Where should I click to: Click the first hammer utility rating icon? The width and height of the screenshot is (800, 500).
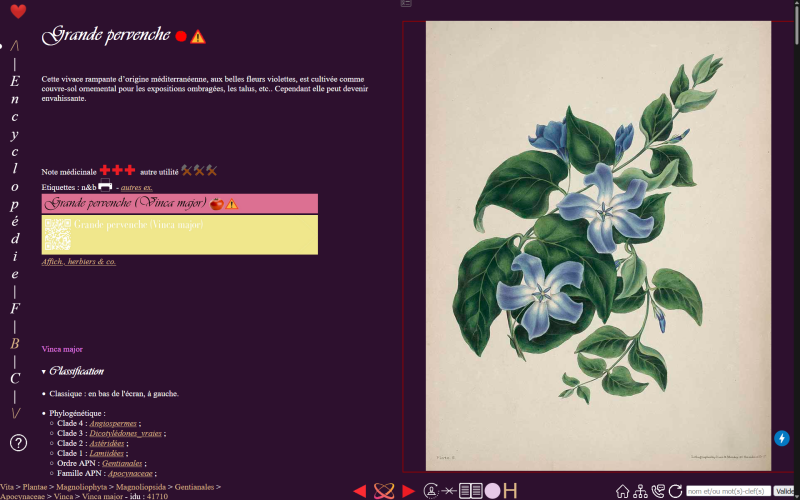tap(187, 170)
